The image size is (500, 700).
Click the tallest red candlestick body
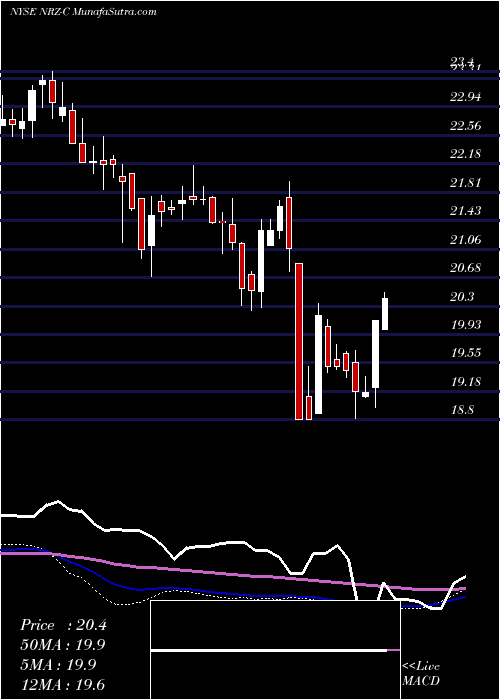(x=299, y=342)
